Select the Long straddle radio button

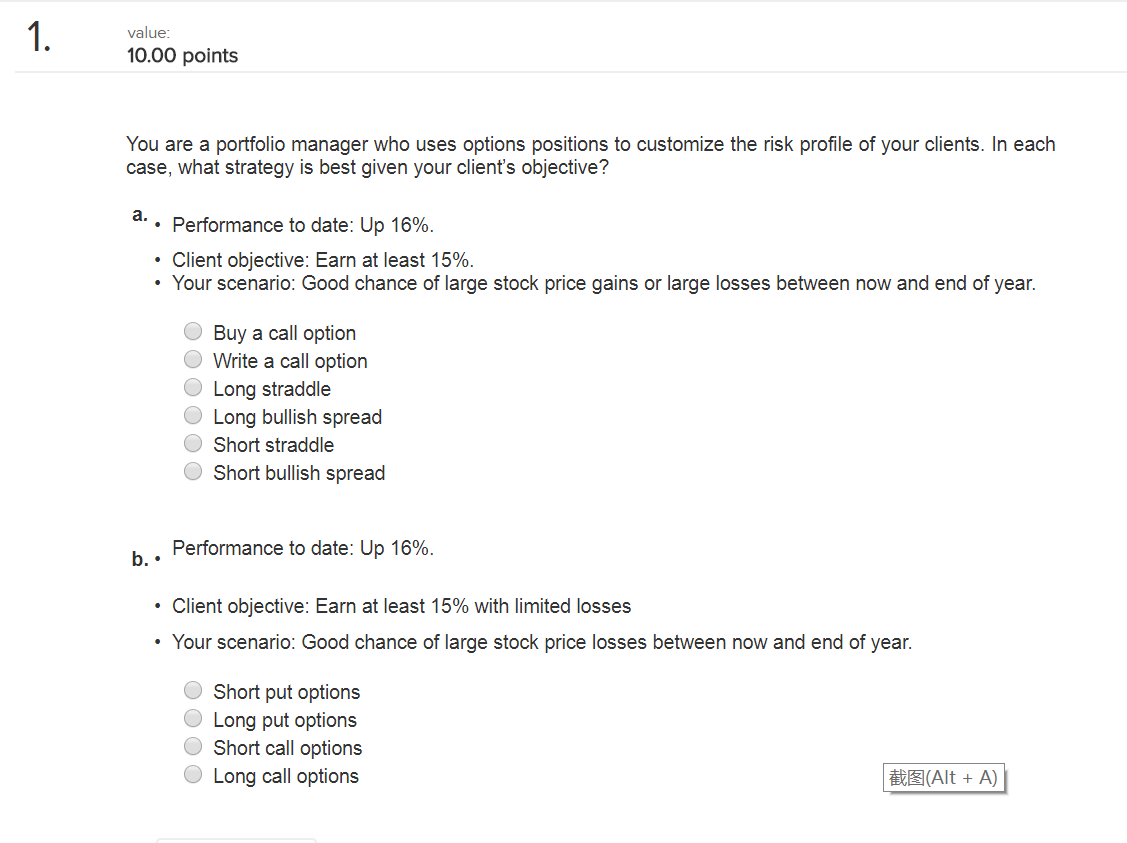pos(193,387)
